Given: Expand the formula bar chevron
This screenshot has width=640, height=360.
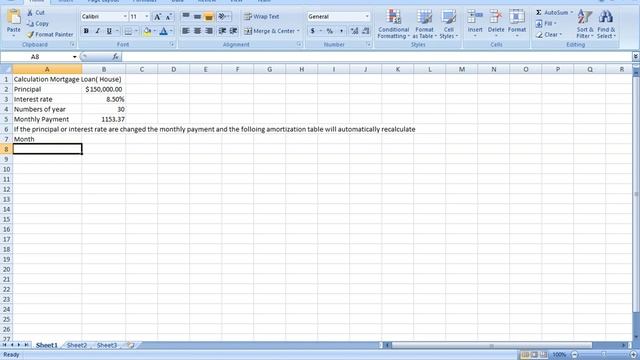Looking at the screenshot, I should click(636, 57).
